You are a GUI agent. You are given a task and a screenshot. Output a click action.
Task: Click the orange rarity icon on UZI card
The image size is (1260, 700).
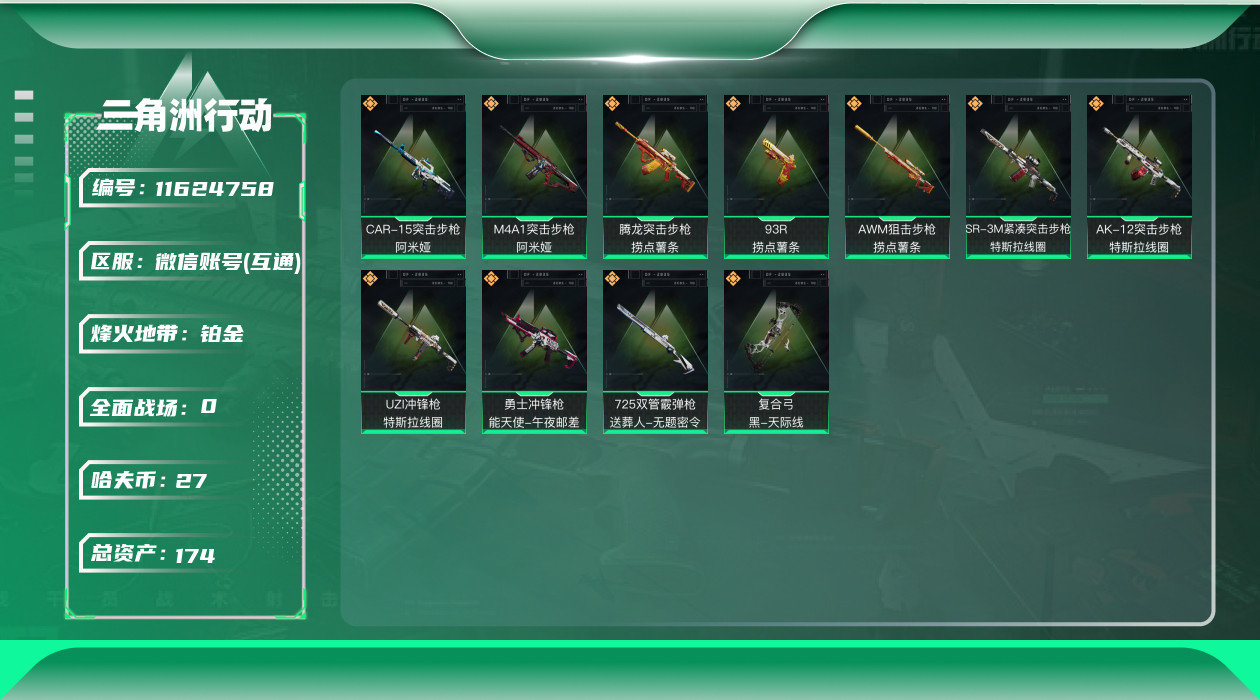point(370,278)
